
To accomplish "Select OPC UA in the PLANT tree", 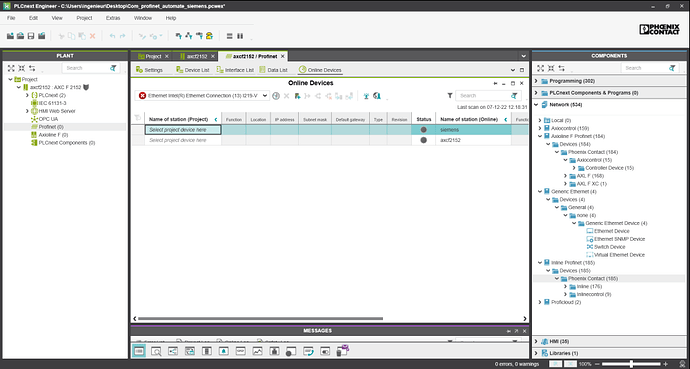I will (x=48, y=119).
